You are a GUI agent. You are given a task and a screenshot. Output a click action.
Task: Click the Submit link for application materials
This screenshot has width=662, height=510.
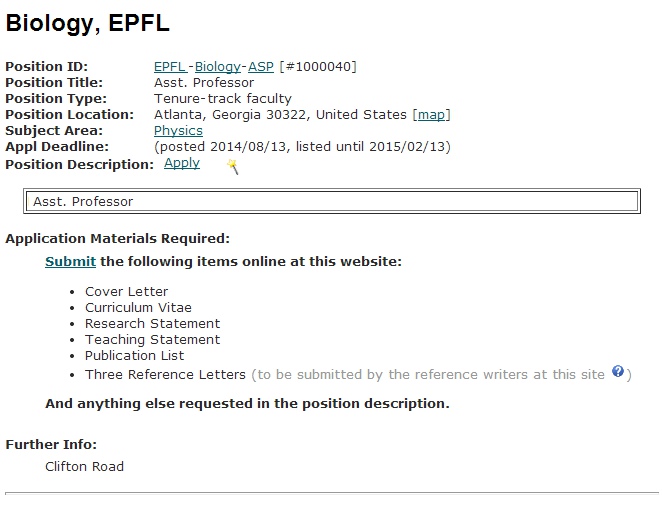click(x=71, y=262)
